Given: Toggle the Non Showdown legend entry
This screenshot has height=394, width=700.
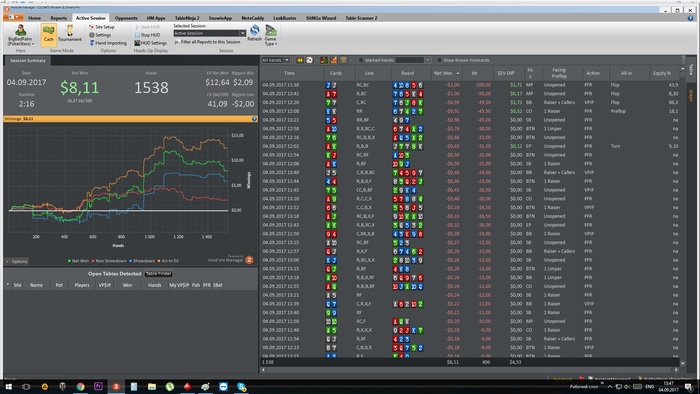Looking at the screenshot, I should [109, 261].
